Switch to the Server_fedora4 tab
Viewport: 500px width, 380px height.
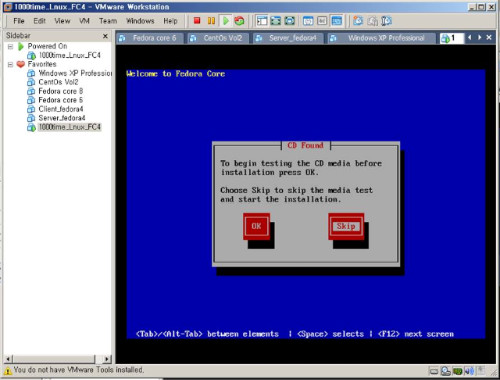click(288, 38)
